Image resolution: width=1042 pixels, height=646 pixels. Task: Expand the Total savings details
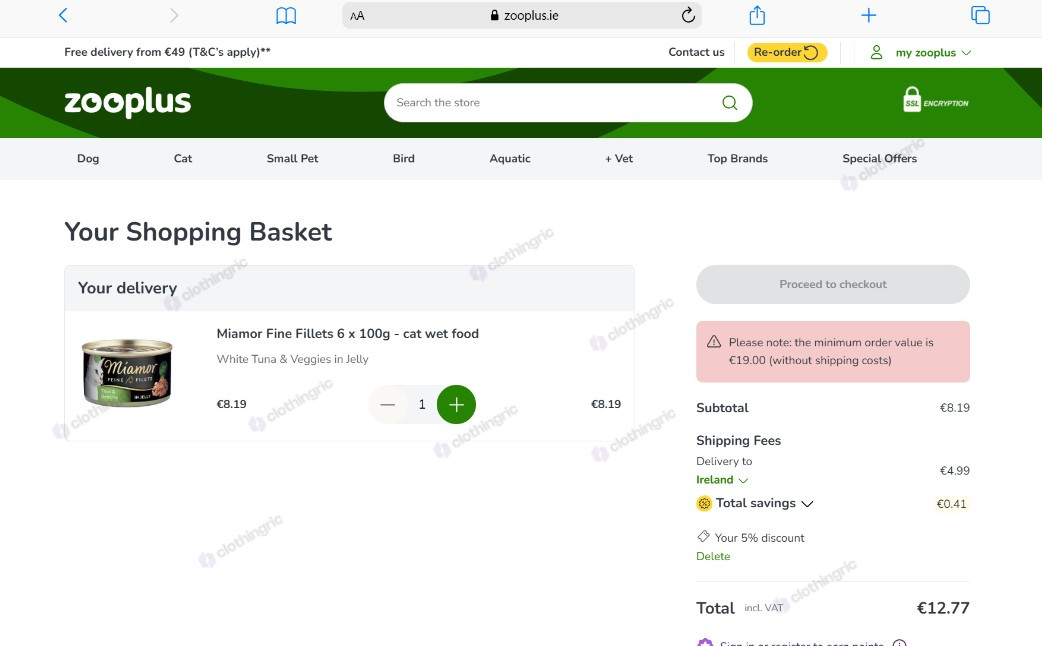[x=807, y=504]
